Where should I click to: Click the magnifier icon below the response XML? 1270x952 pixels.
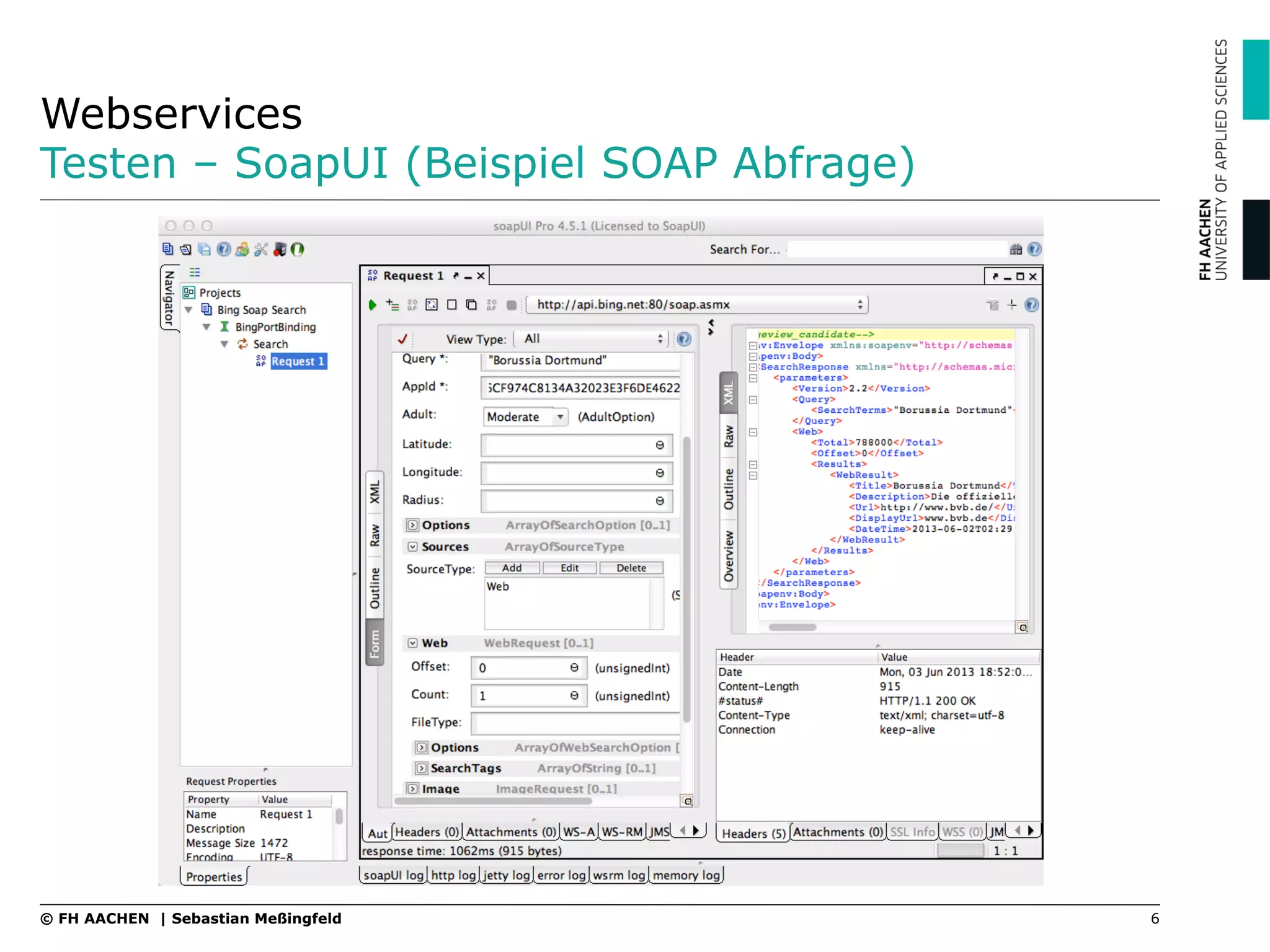click(x=1023, y=627)
